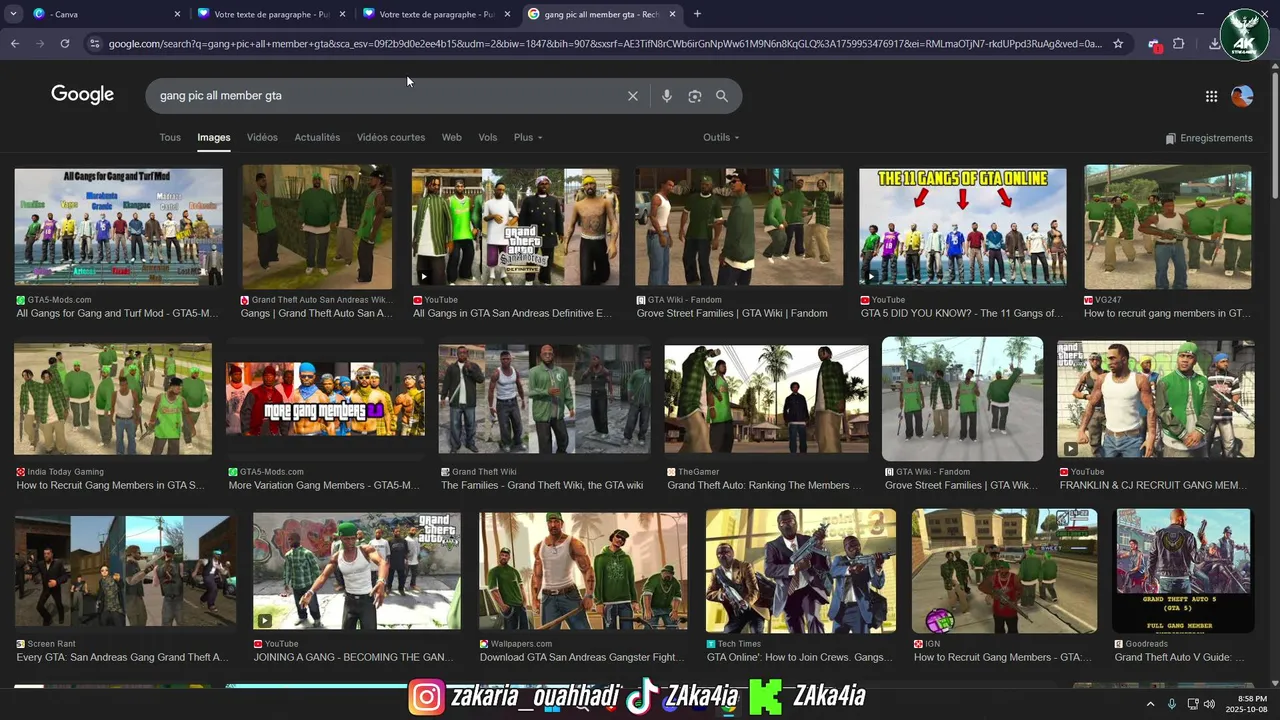This screenshot has width=1280, height=720.
Task: Click the search query input field
Action: pos(390,96)
